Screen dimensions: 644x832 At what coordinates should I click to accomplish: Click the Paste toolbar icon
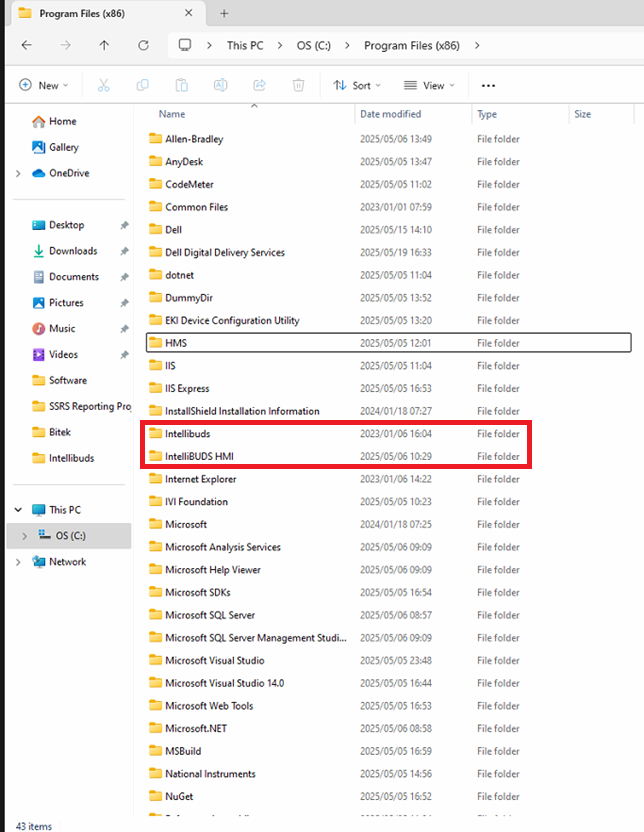coord(181,85)
